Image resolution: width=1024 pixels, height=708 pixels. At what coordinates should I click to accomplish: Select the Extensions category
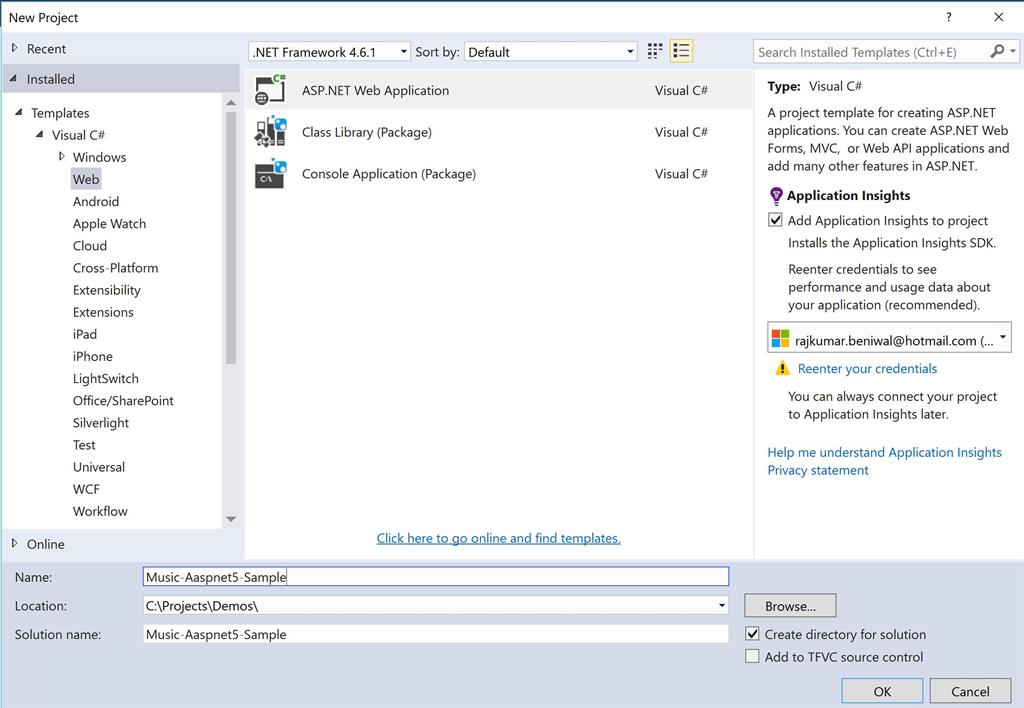click(x=103, y=312)
